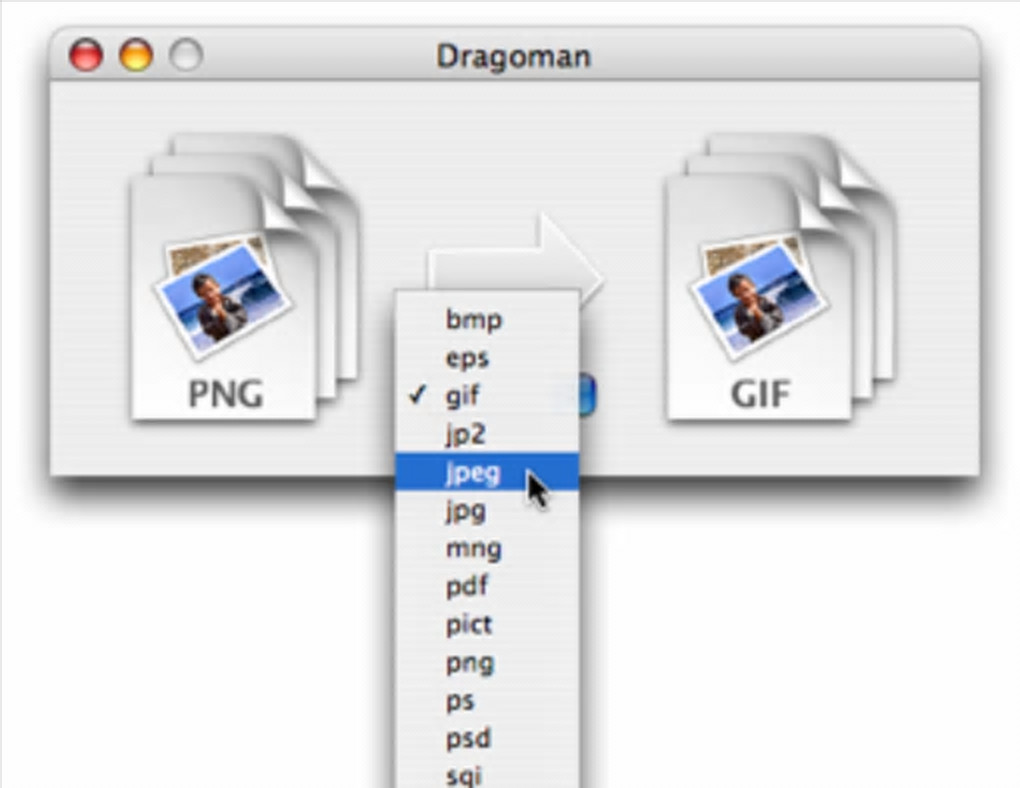This screenshot has width=1020, height=788.
Task: Click the PNG source files icon
Action: (244, 277)
